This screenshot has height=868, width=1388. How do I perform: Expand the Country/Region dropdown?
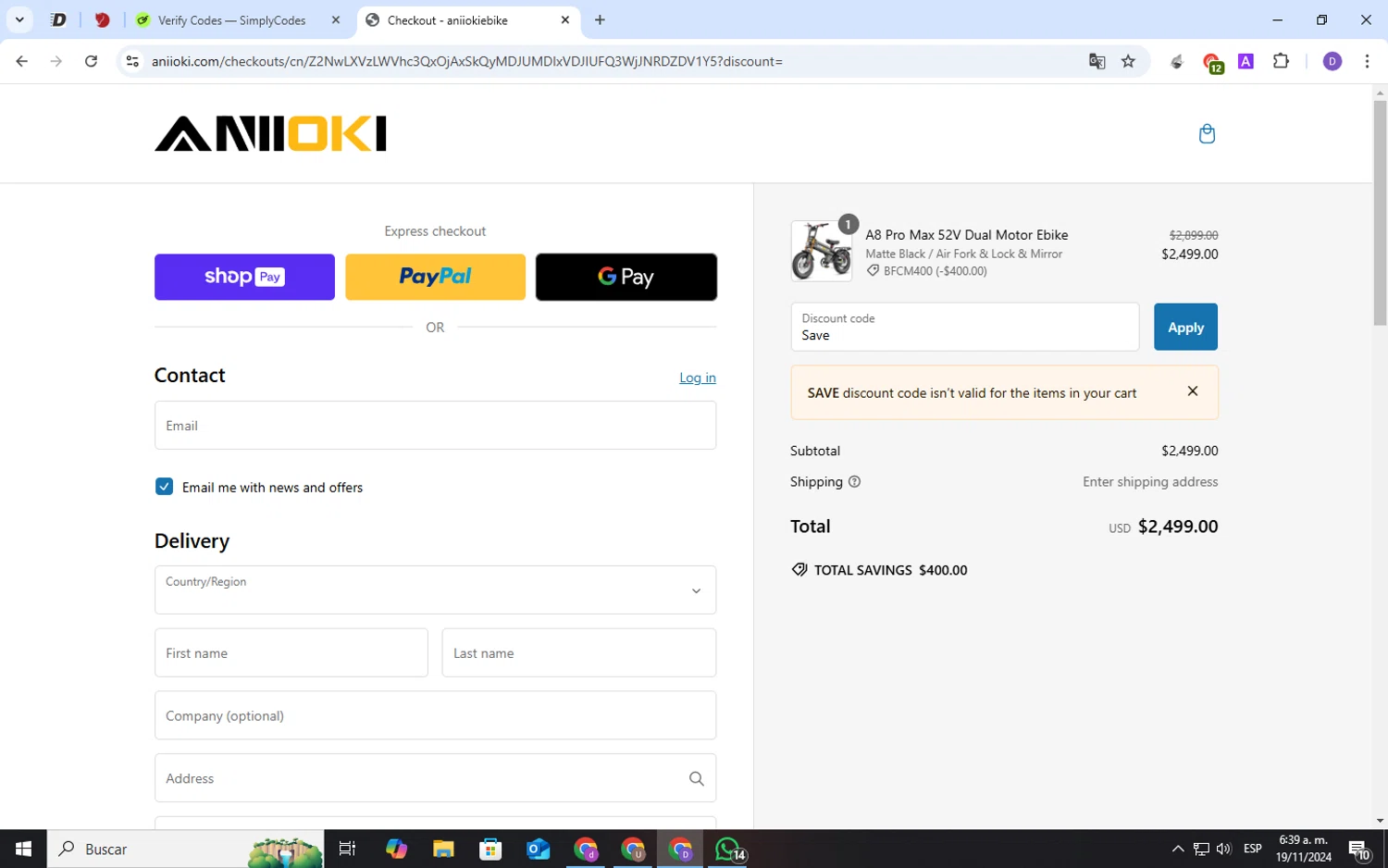click(435, 590)
